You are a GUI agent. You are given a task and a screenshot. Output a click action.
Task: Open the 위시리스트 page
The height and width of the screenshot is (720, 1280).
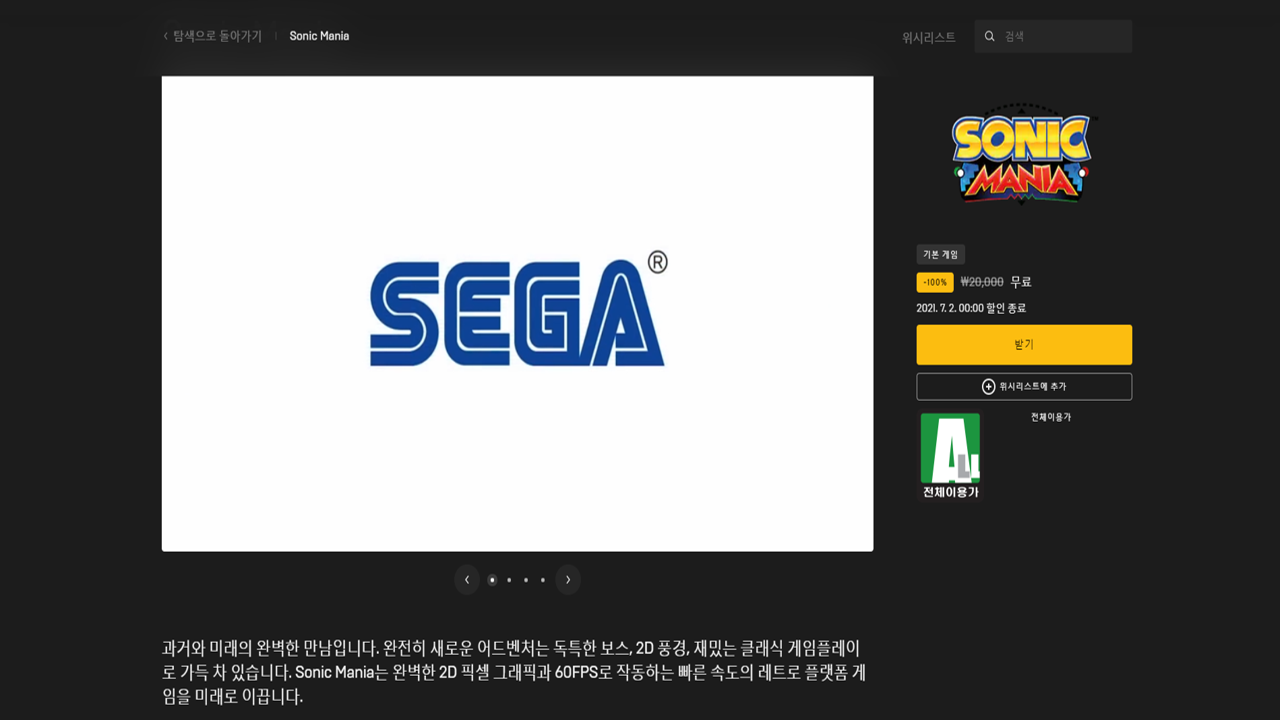[x=928, y=37]
